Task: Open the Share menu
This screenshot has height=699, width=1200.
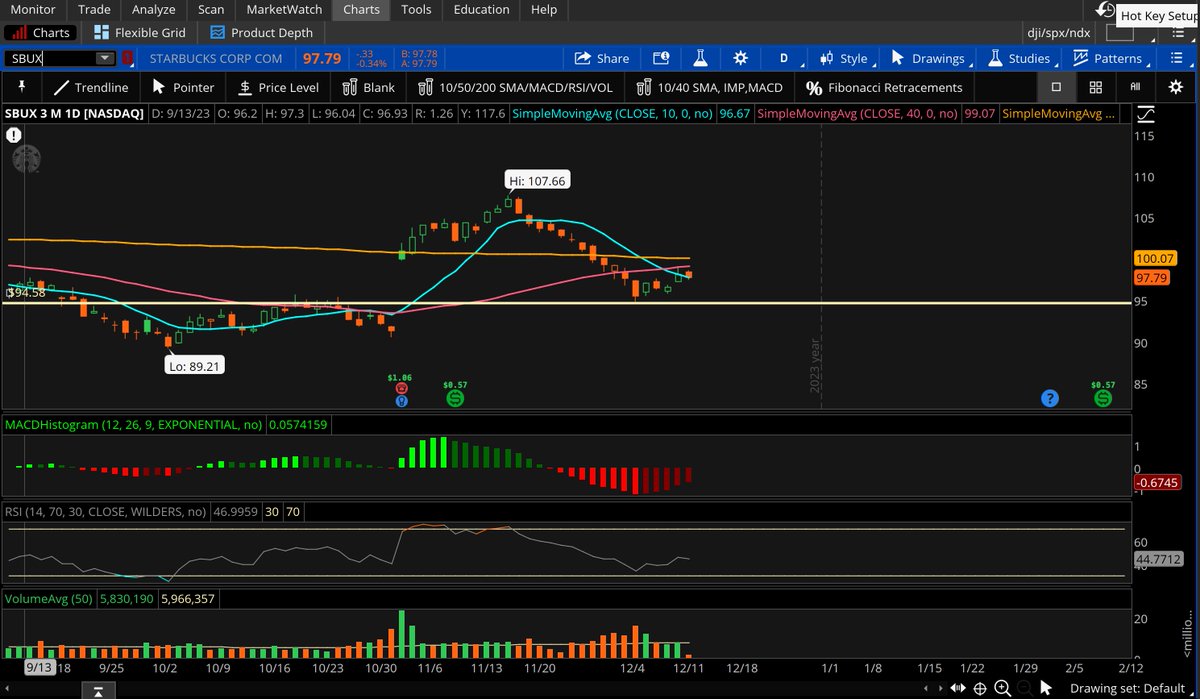Action: [600, 58]
